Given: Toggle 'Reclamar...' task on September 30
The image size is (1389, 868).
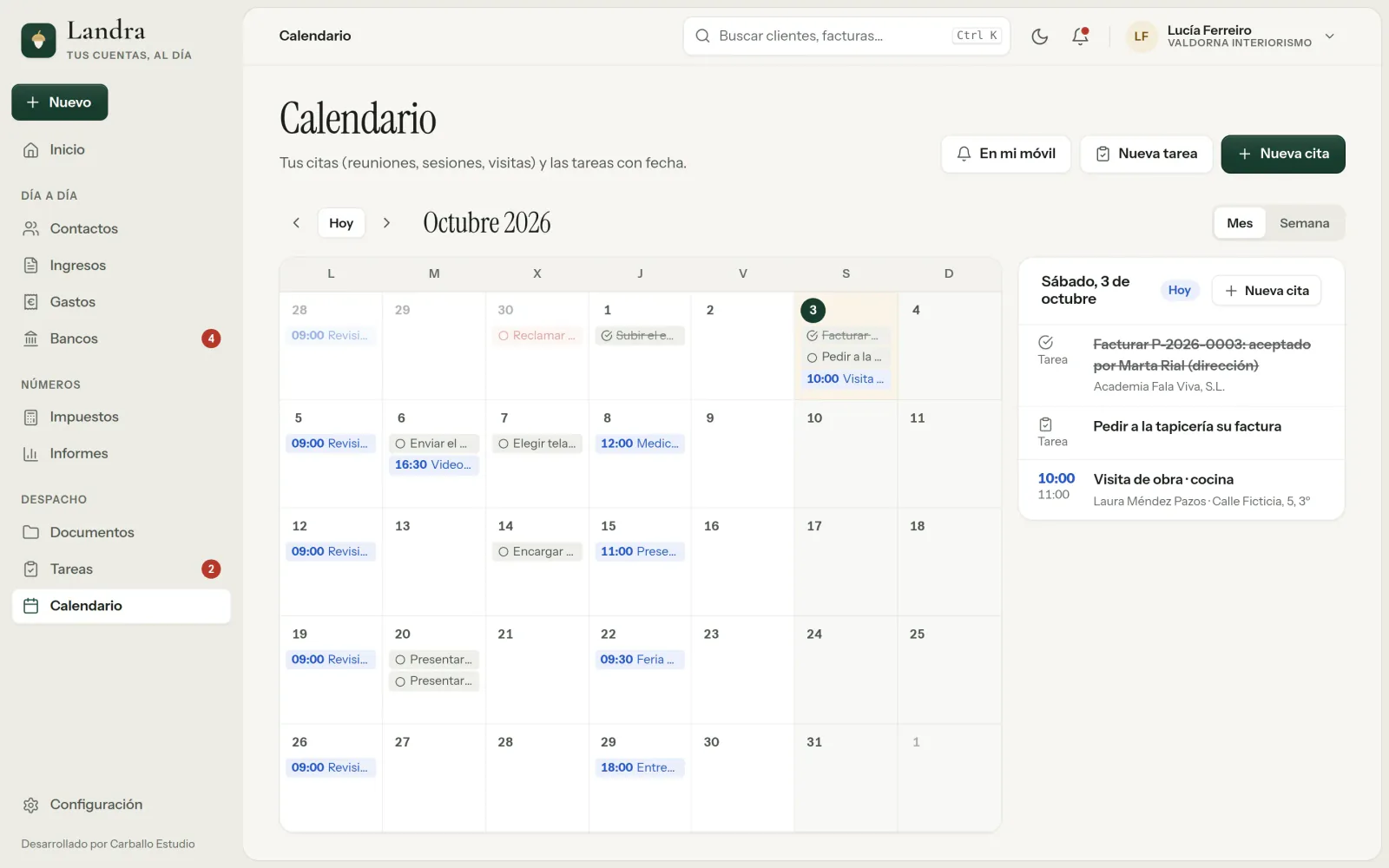Looking at the screenshot, I should pyautogui.click(x=504, y=336).
